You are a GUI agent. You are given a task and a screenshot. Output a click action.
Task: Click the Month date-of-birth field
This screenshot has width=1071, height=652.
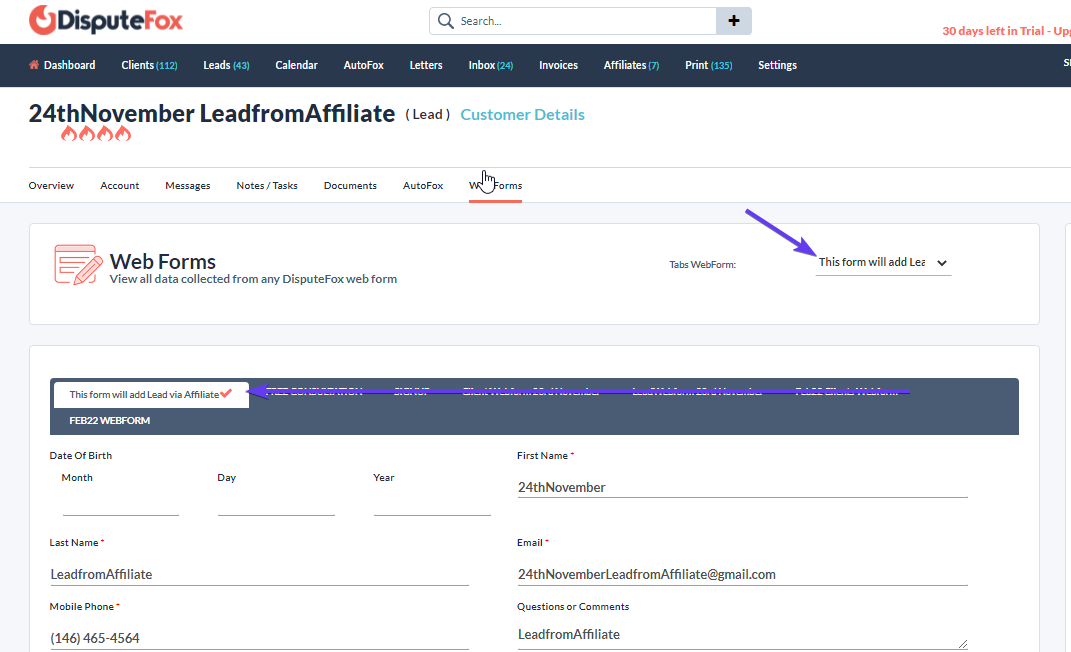tap(121, 505)
